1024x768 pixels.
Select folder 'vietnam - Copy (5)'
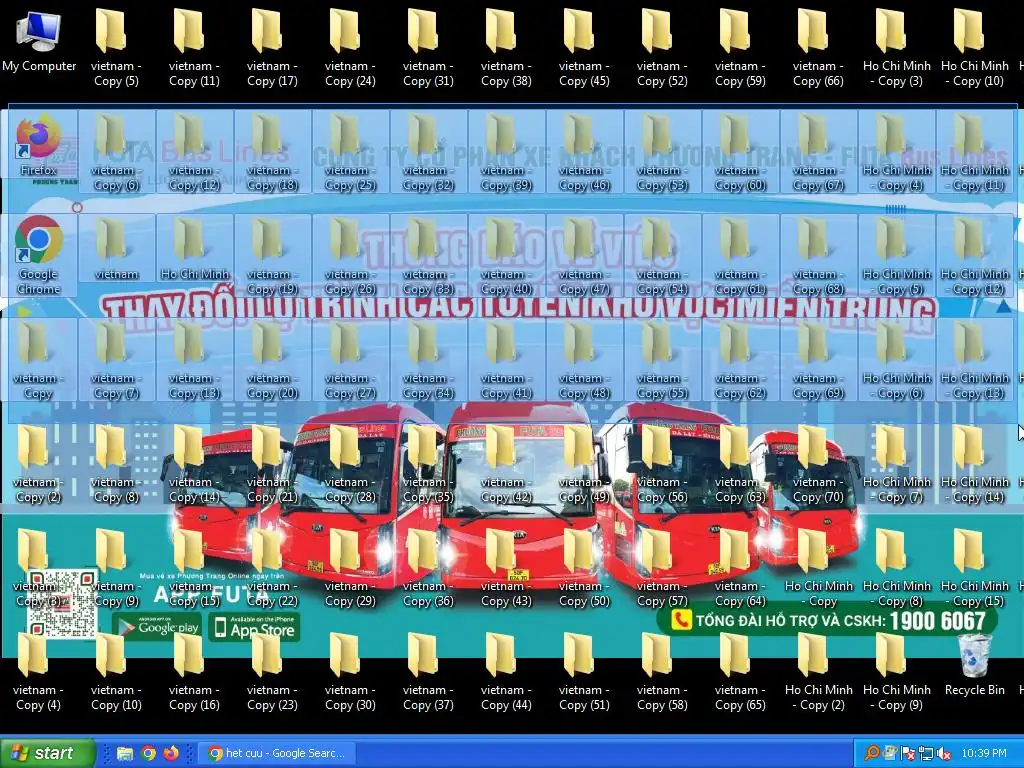pos(116,47)
